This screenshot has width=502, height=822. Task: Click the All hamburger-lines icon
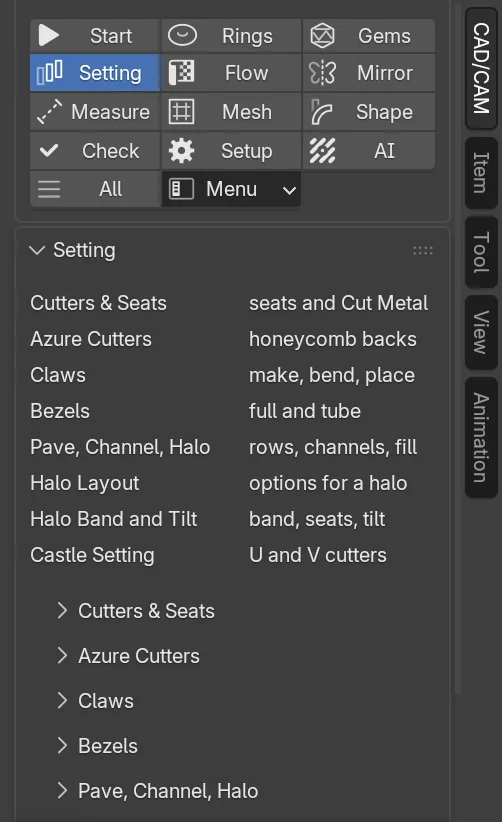[49, 189]
